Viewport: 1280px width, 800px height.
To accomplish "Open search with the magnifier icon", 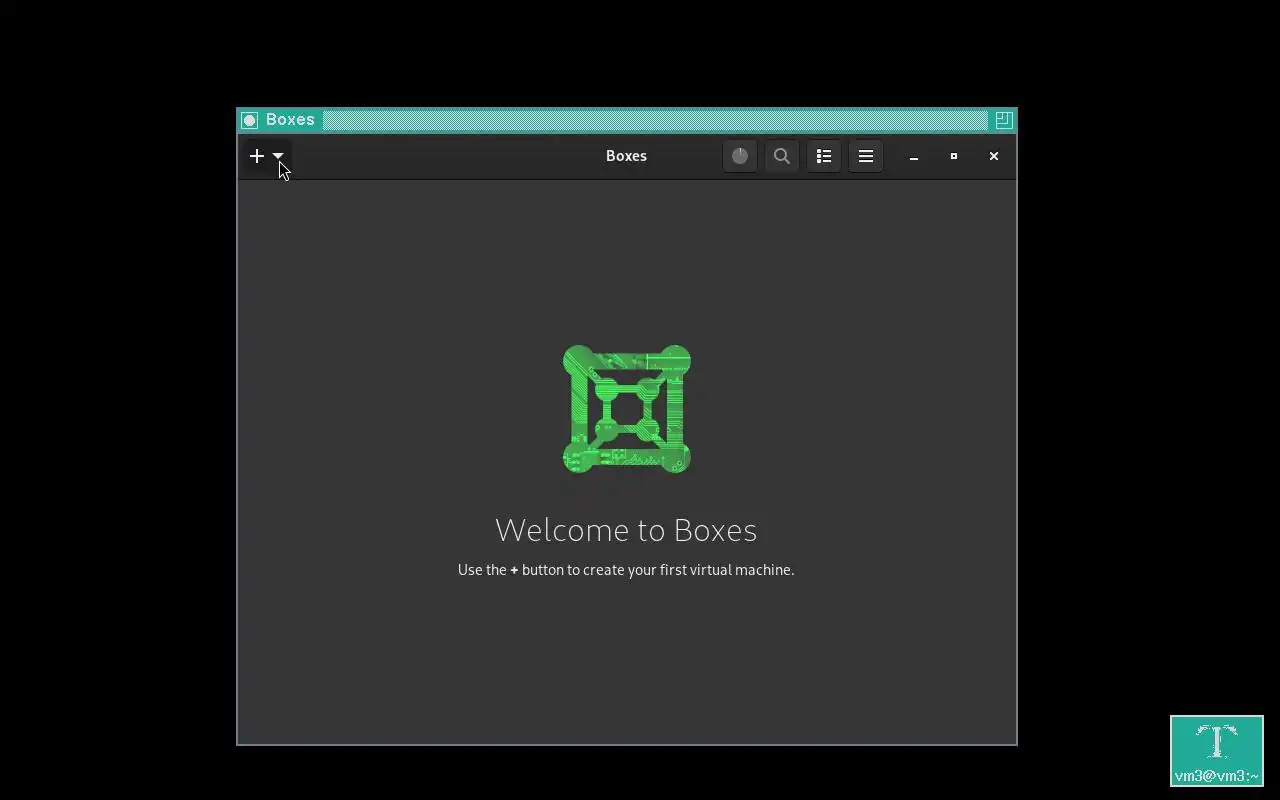I will 782,156.
